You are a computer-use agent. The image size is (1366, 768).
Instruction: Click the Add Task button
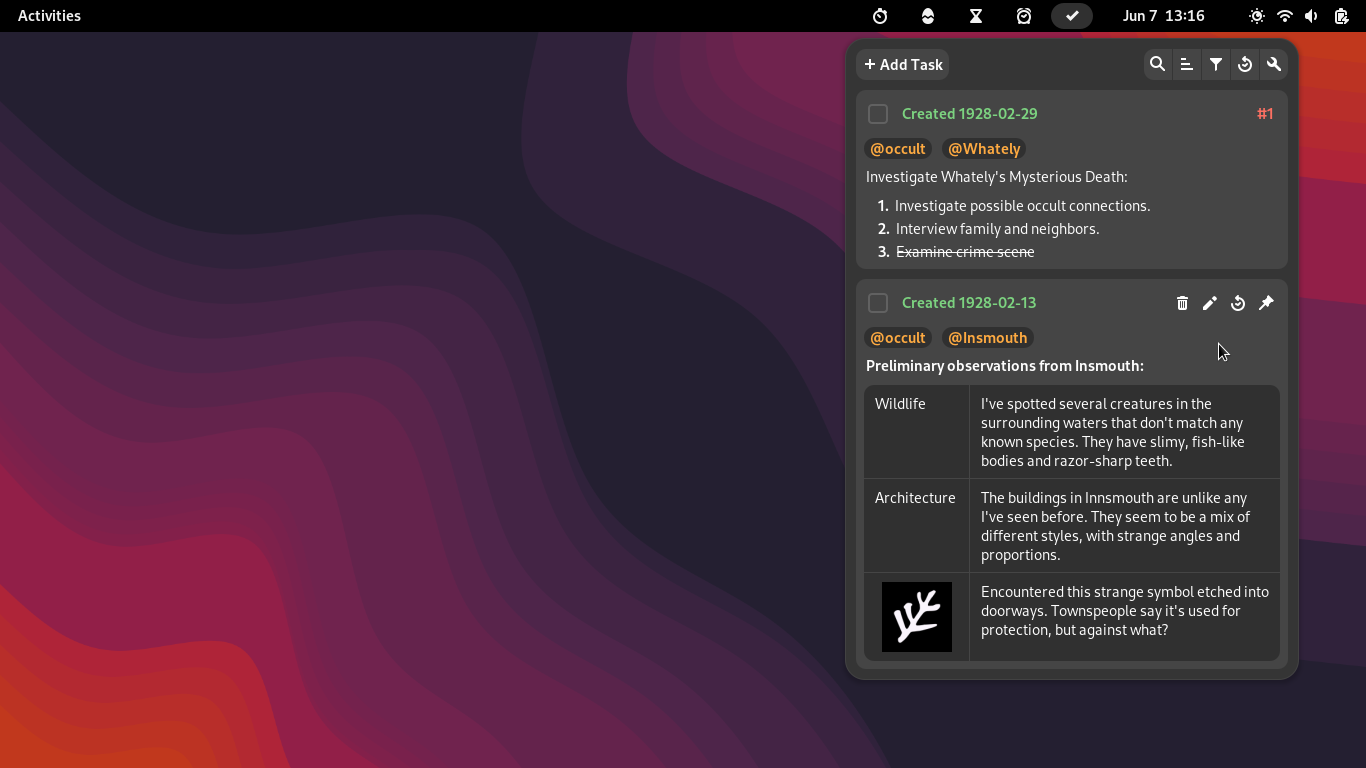click(903, 64)
